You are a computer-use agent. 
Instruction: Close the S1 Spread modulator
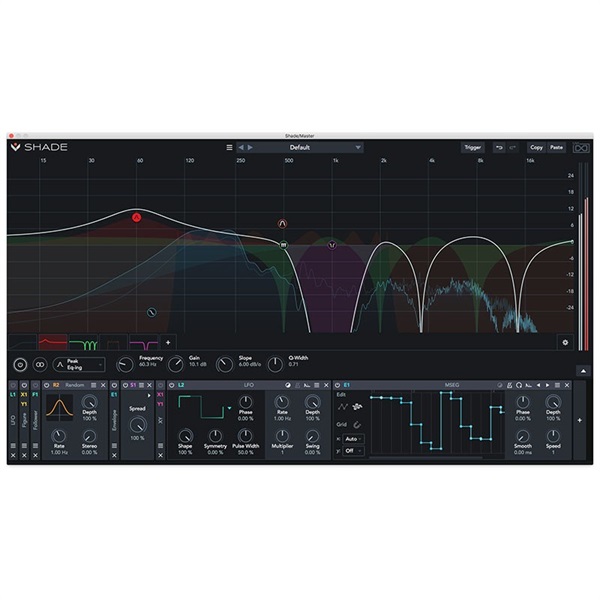(x=150, y=385)
